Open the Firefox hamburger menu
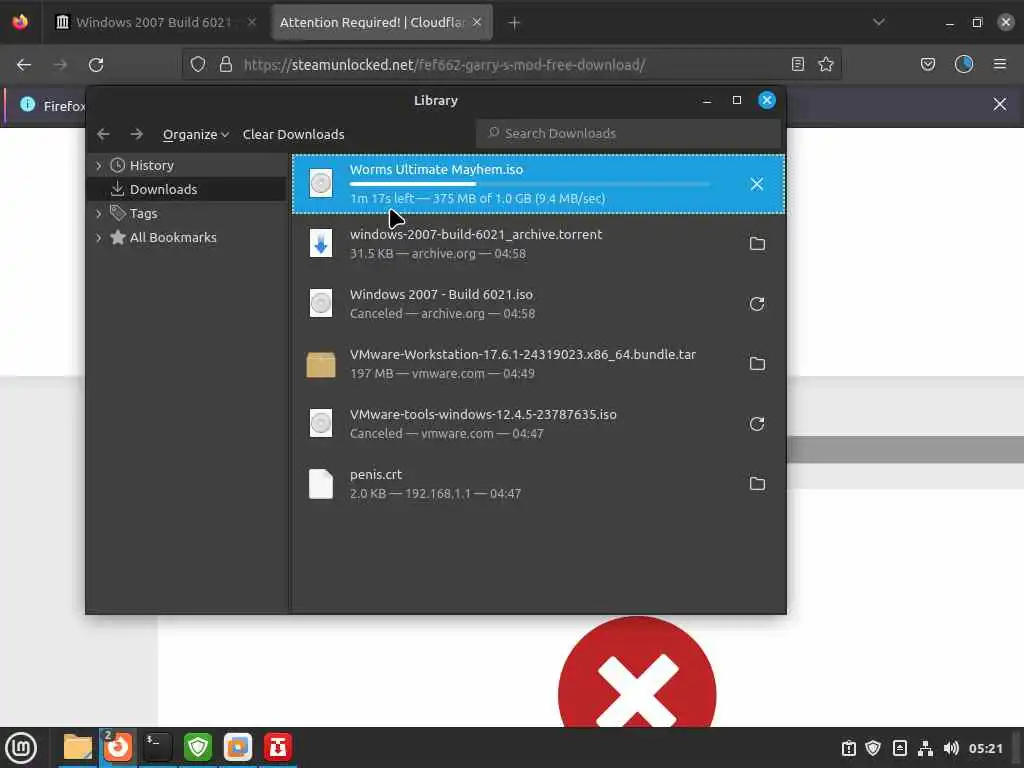 1000,64
